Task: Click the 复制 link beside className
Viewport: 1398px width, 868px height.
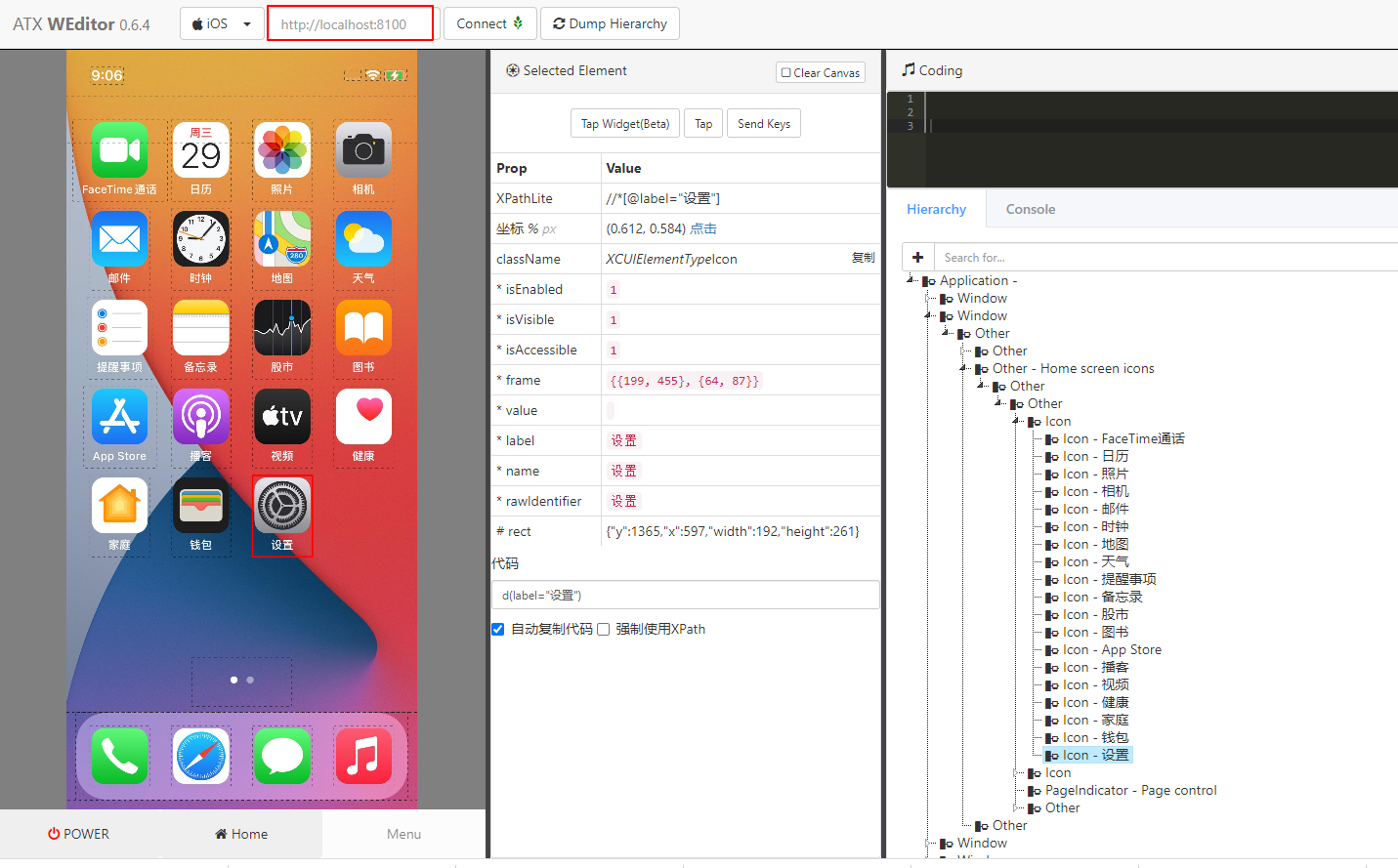Action: pos(863,258)
